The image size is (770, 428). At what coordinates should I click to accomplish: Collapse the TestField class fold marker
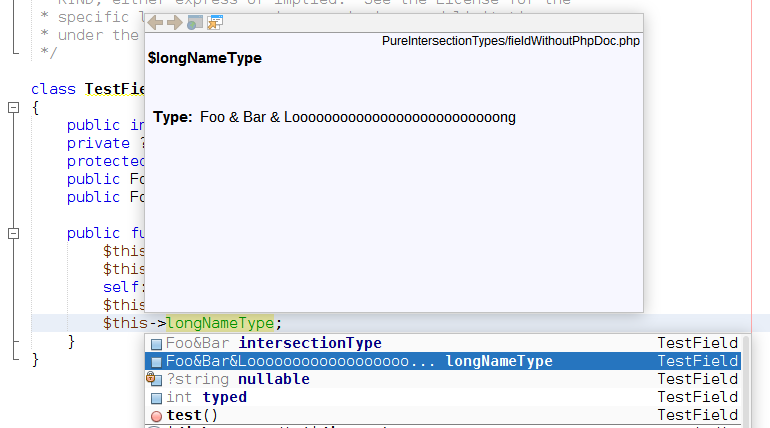pos(14,107)
